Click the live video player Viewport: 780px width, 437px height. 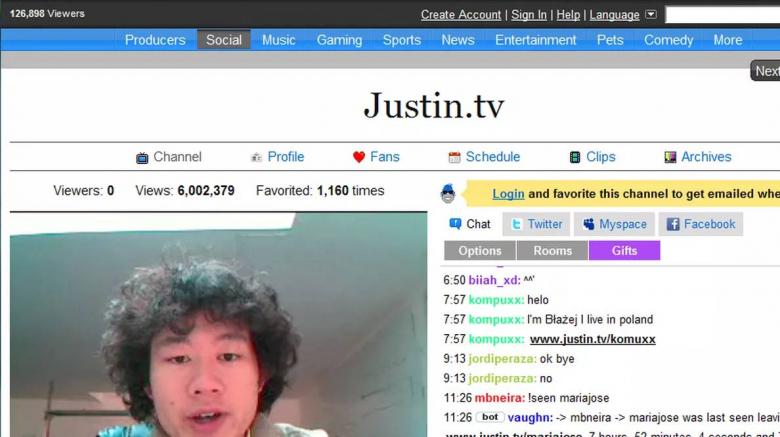point(218,325)
